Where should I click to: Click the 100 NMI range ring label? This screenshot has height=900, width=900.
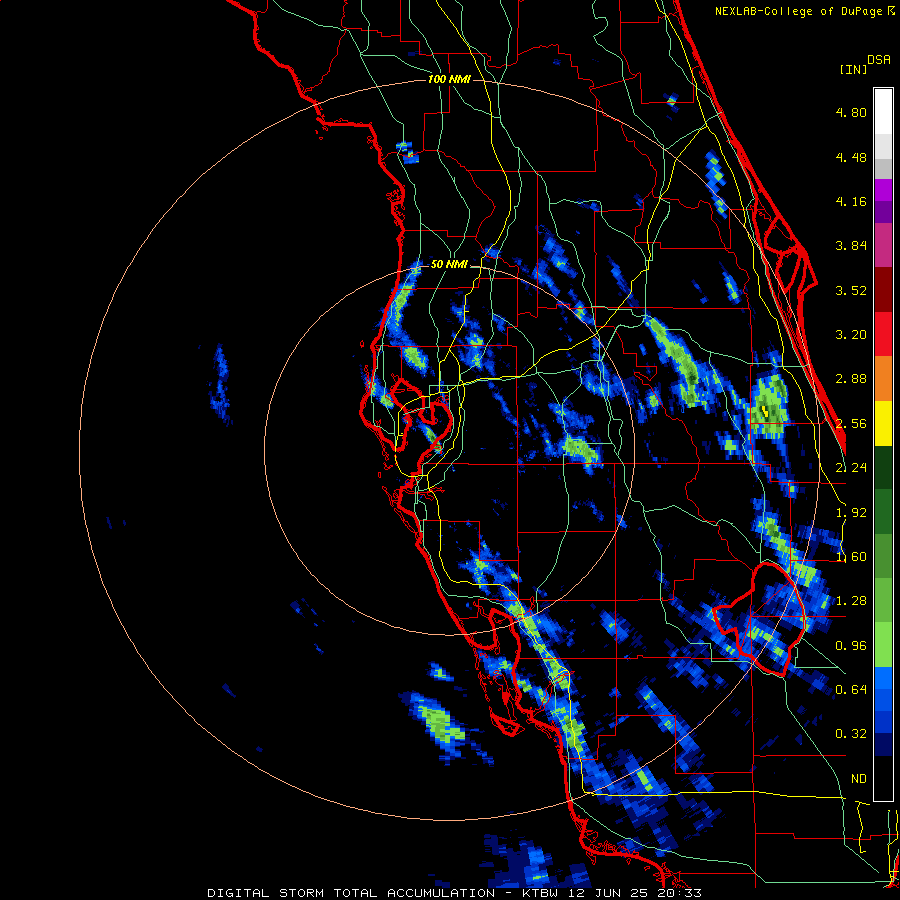(449, 79)
